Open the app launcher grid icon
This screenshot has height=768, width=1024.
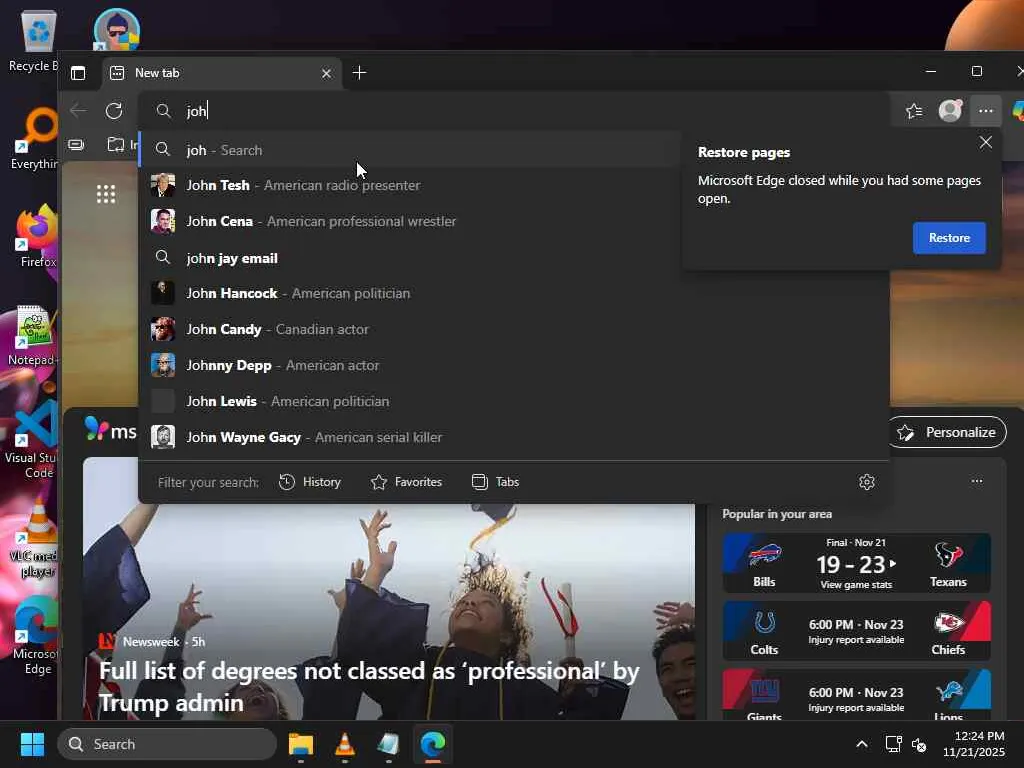click(x=106, y=194)
